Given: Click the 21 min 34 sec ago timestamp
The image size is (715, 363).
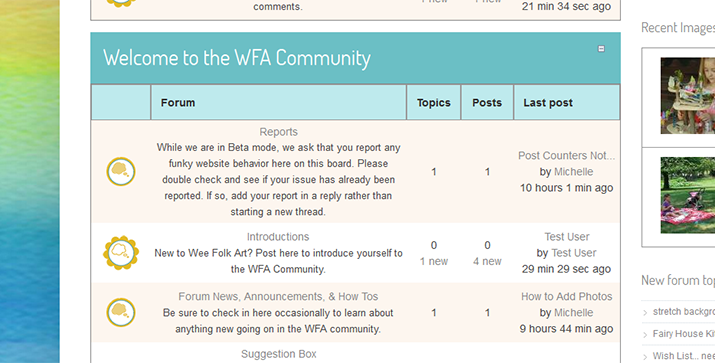Looking at the screenshot, I should click(x=566, y=7).
